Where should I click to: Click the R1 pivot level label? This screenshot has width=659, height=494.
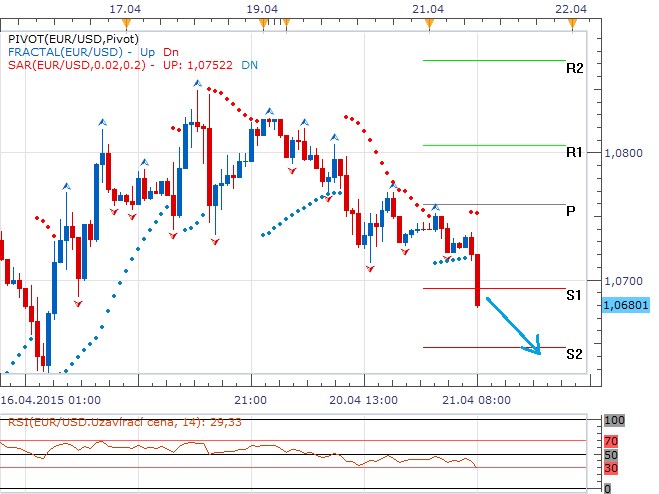(x=574, y=153)
